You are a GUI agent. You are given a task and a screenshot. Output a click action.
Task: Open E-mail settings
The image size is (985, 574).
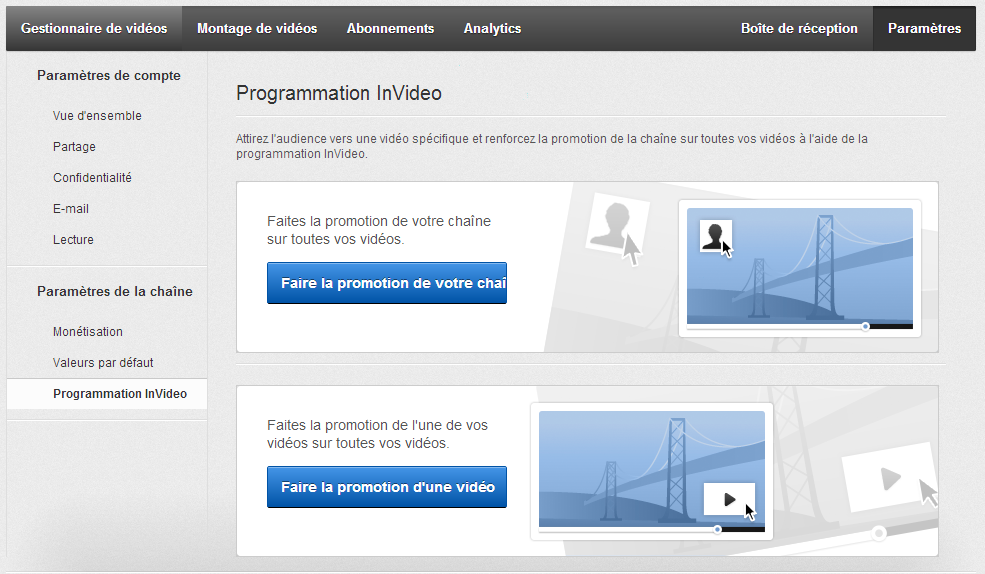click(x=70, y=208)
